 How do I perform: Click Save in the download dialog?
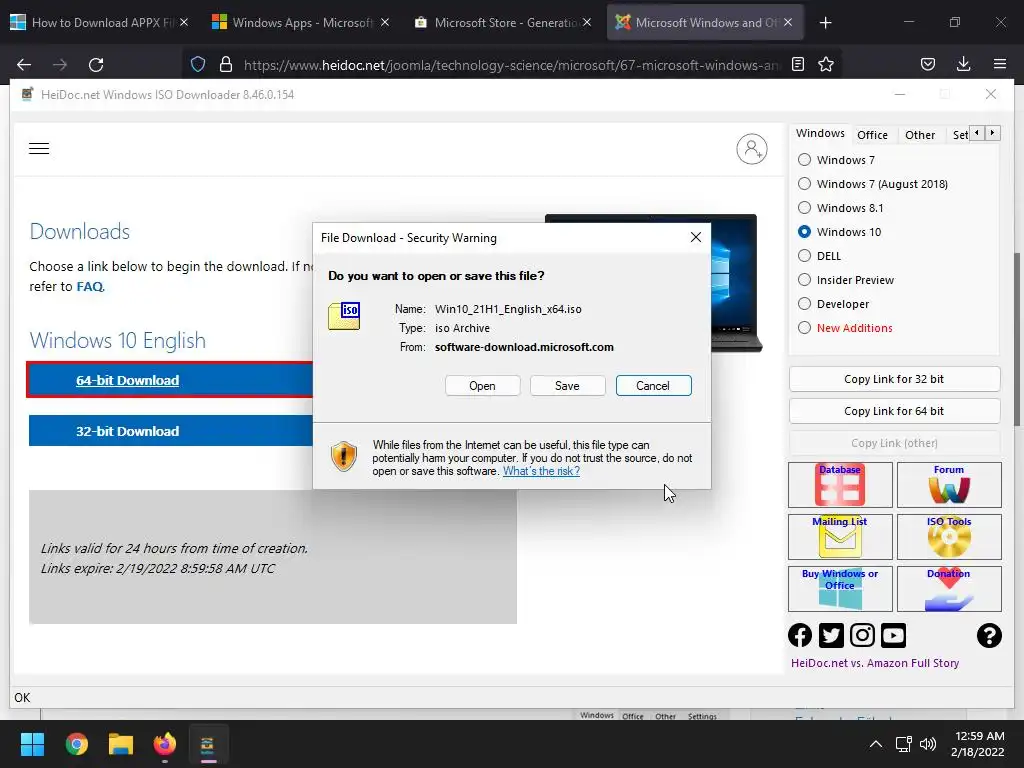[x=568, y=386]
